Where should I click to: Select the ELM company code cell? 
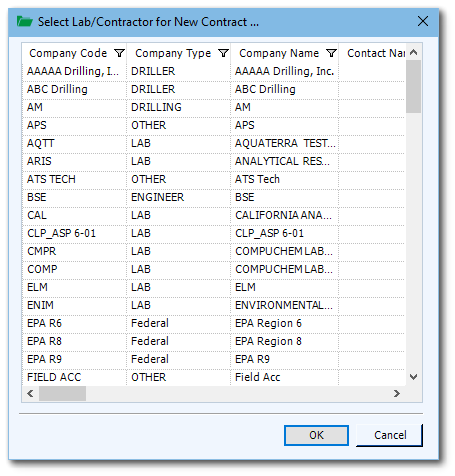point(74,287)
